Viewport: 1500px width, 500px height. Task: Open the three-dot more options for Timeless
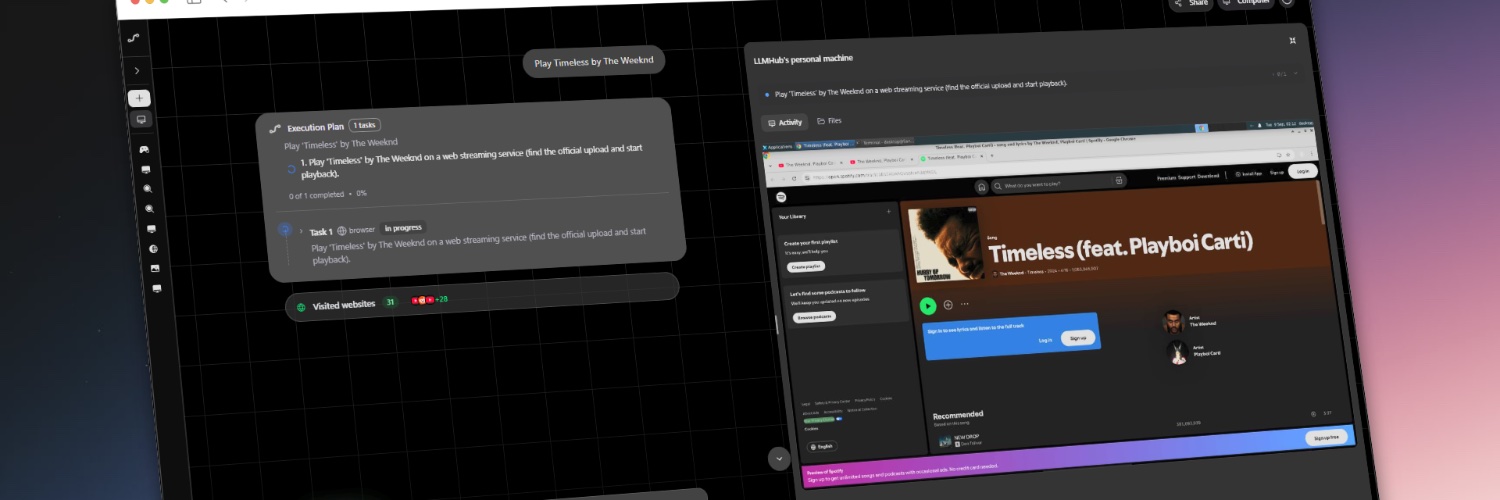[x=965, y=304]
